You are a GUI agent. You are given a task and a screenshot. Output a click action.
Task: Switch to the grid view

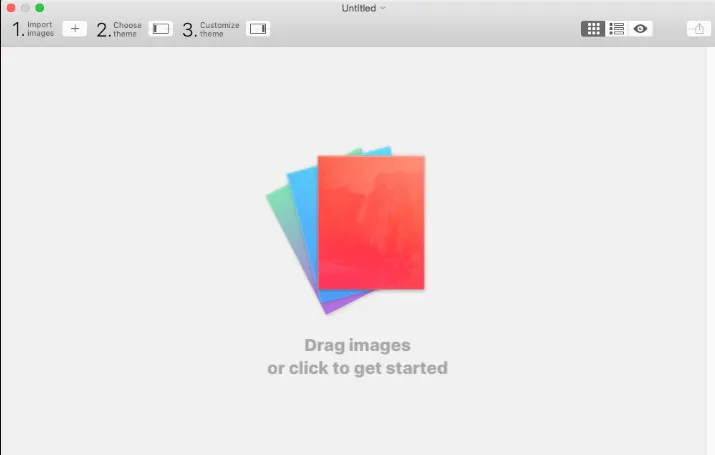pyautogui.click(x=593, y=29)
